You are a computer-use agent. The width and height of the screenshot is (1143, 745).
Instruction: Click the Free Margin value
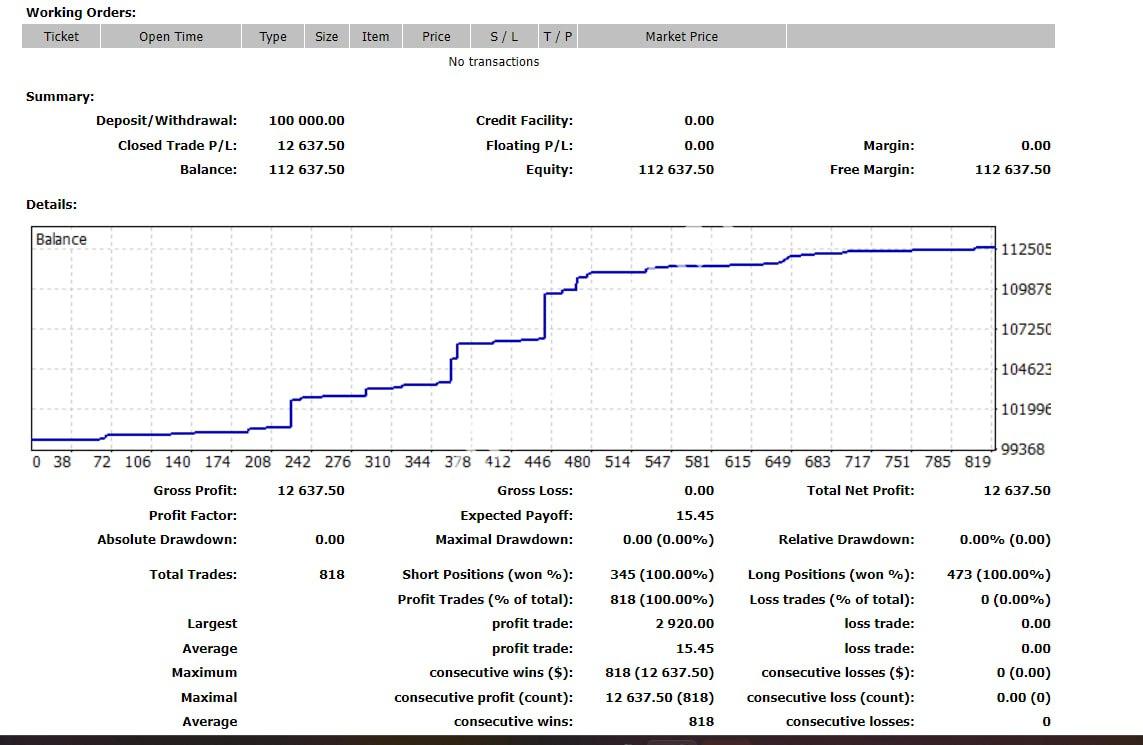(1012, 170)
